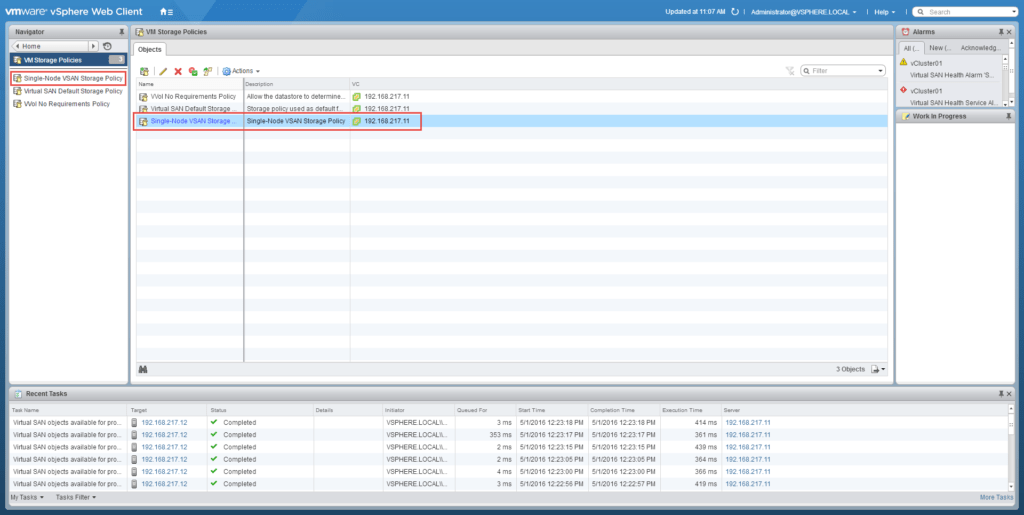The image size is (1024, 515).
Task: Open the My Tasks dropdown
Action: pos(27,497)
